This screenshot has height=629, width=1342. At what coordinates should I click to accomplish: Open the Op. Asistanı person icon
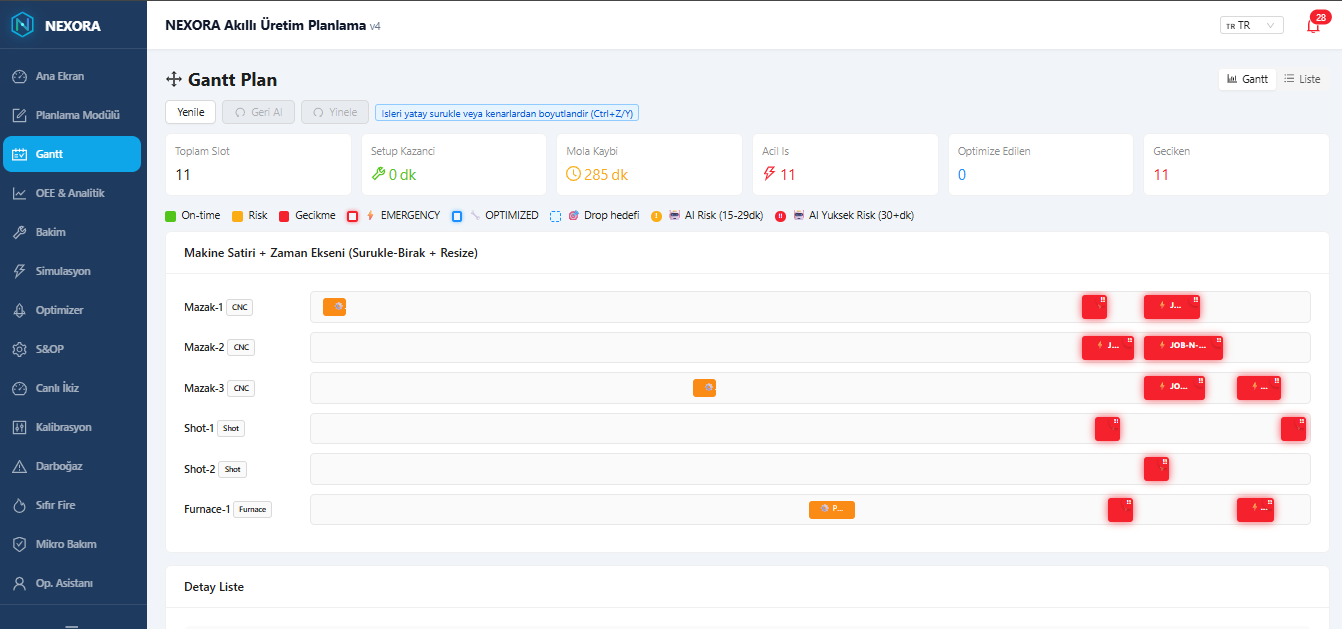(19, 583)
